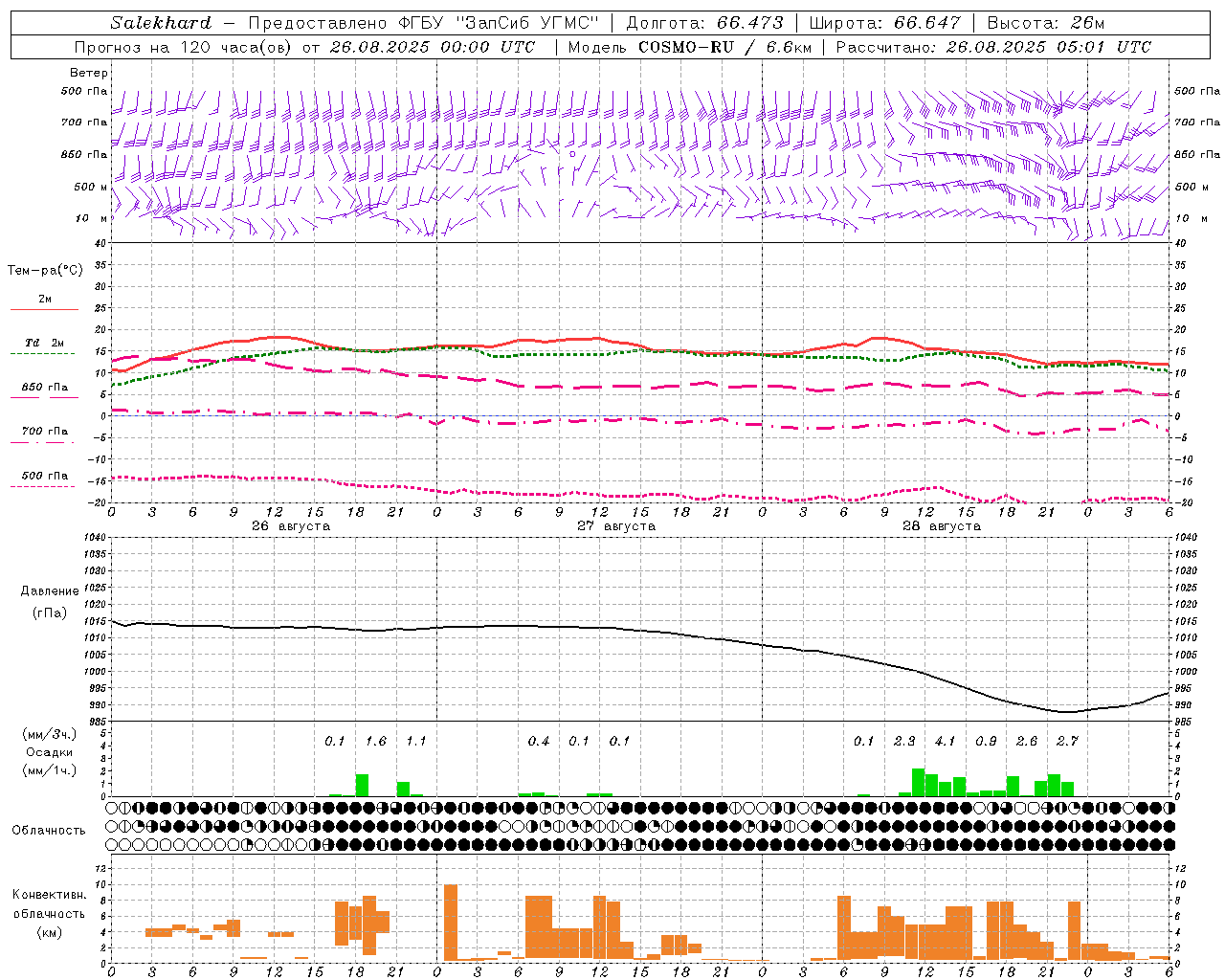Click the 0.9 precipitation amount value
The image size is (1225, 980).
(986, 742)
